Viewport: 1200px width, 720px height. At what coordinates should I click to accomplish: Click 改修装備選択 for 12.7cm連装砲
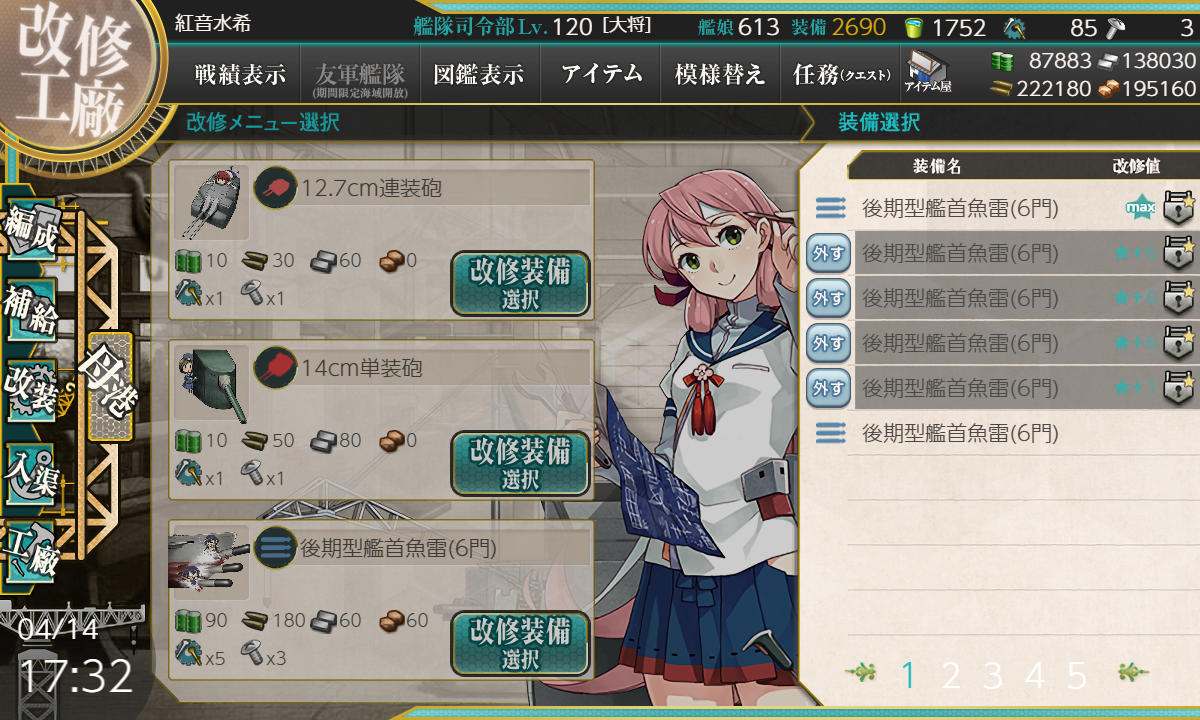[520, 284]
